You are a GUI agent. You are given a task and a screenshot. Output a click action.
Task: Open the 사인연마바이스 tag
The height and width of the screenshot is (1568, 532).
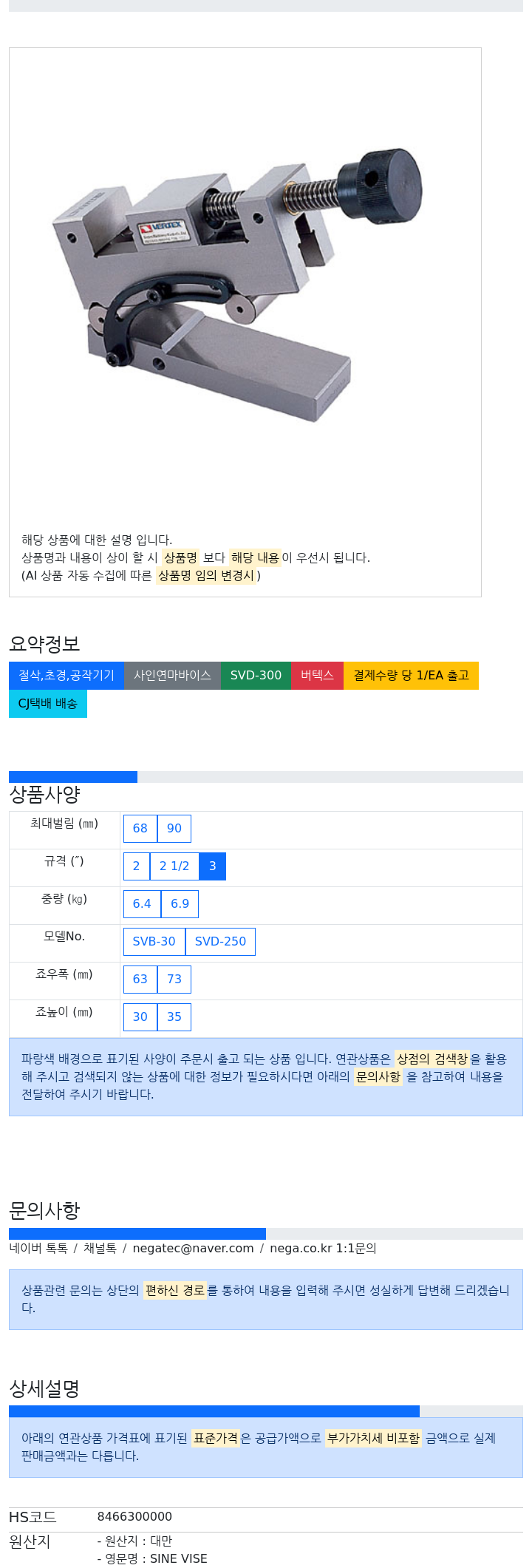[172, 676]
